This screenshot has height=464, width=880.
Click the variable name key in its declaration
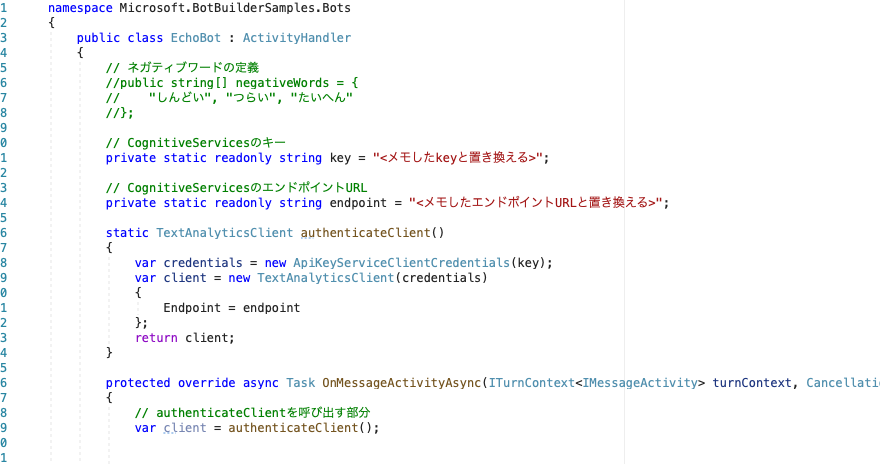click(x=340, y=158)
